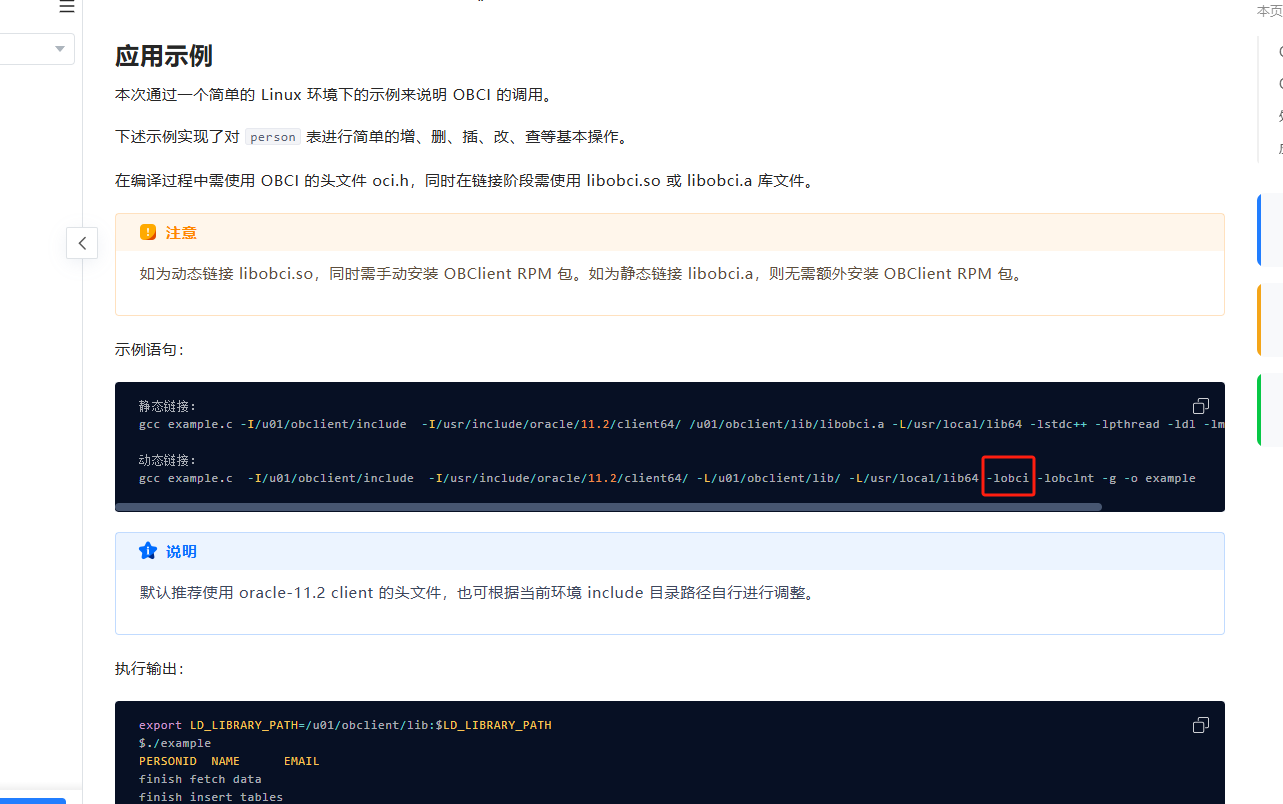Click the finish insert tables line
The height and width of the screenshot is (804, 1283).
(x=211, y=797)
